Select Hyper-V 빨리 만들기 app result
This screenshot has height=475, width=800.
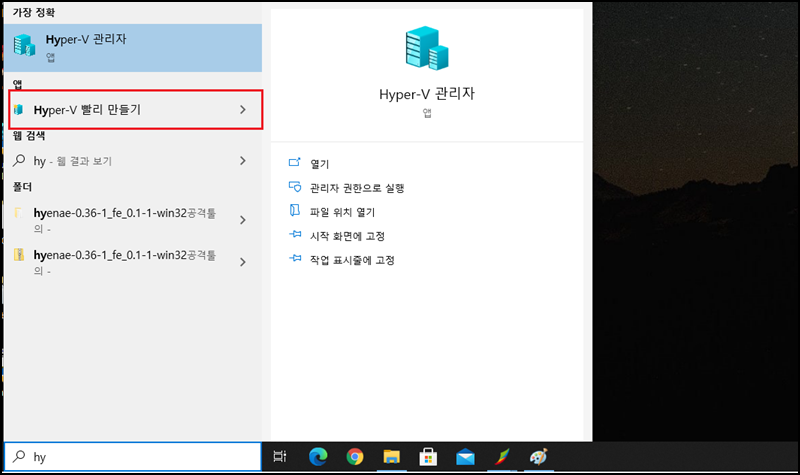click(135, 110)
